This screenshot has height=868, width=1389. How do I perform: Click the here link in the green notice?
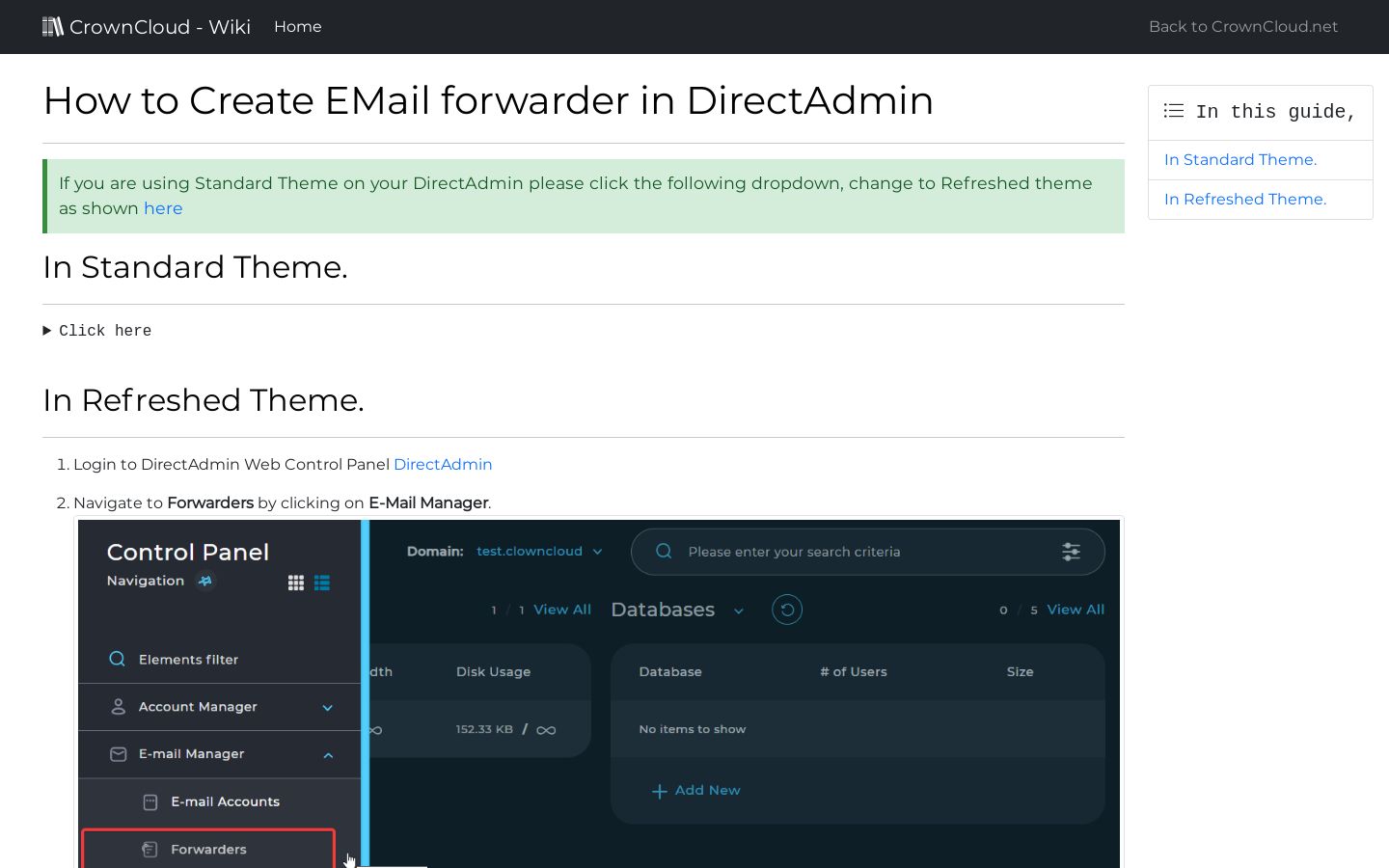(163, 207)
